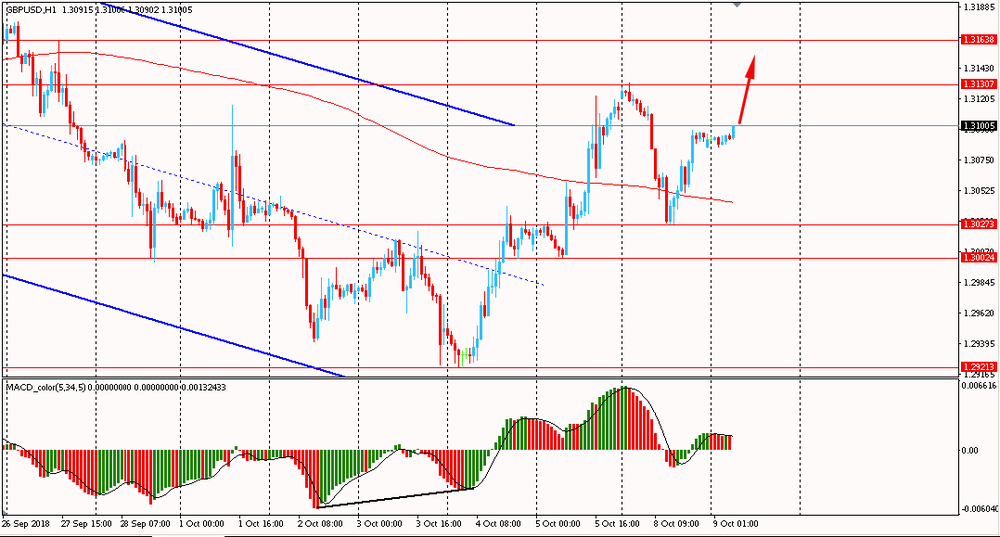Viewport: 1000px width, 537px height.
Task: Select the 1.30273 red price level label
Action: pos(978,224)
